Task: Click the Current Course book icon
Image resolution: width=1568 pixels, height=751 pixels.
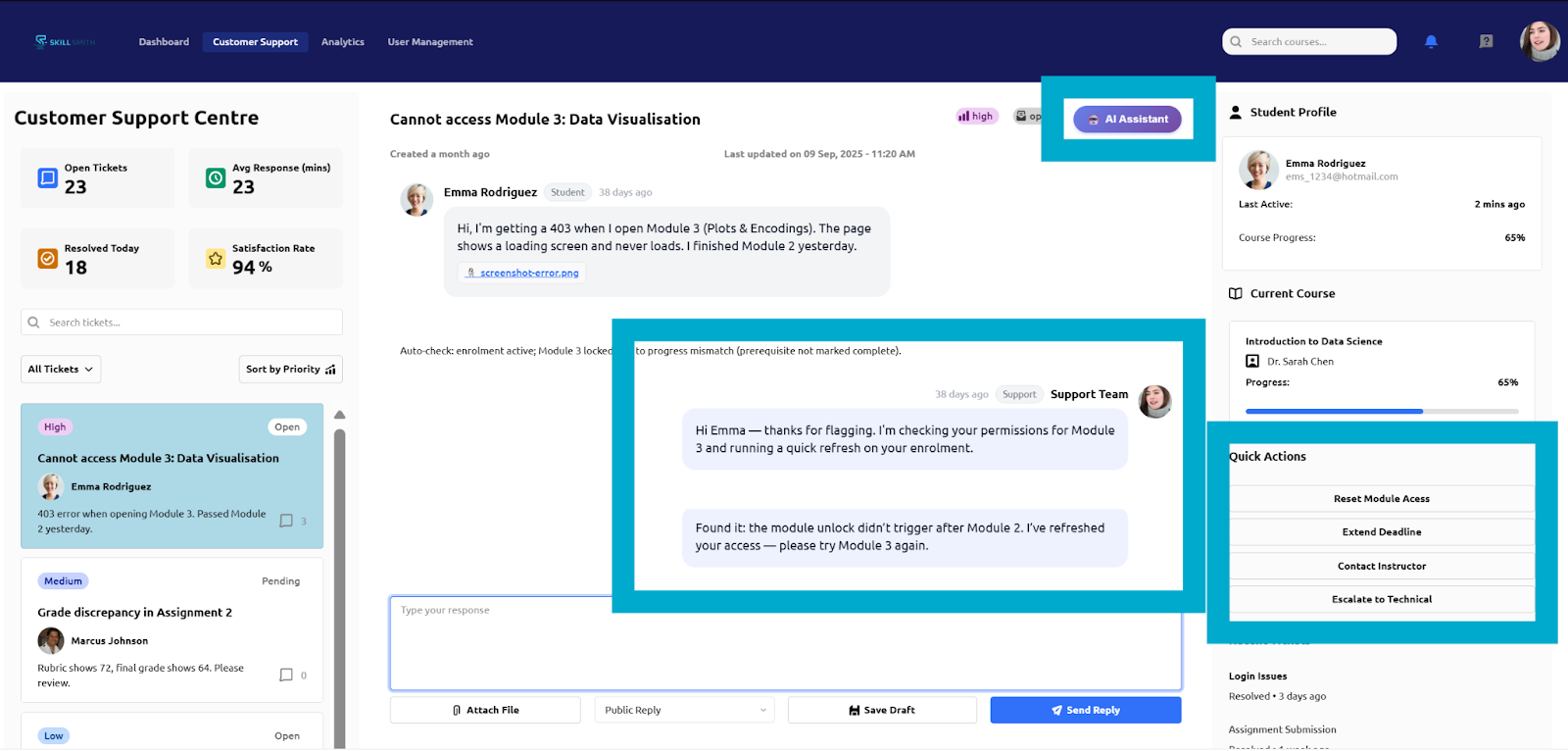Action: tap(1236, 294)
